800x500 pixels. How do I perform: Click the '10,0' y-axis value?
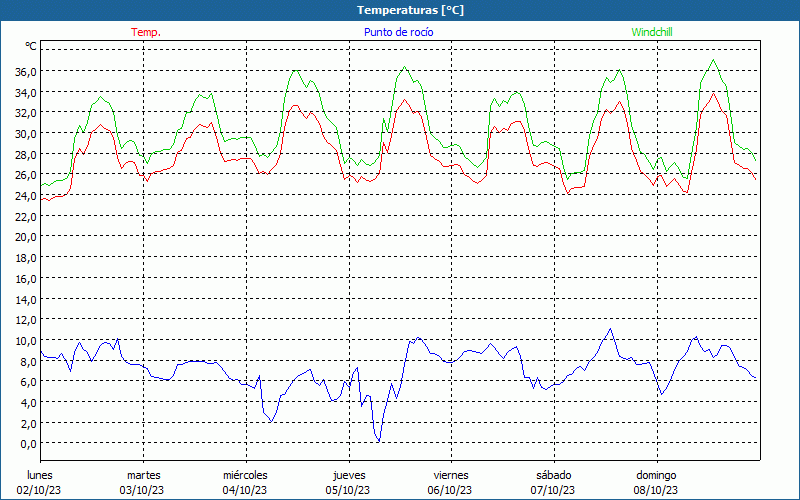click(x=26, y=340)
